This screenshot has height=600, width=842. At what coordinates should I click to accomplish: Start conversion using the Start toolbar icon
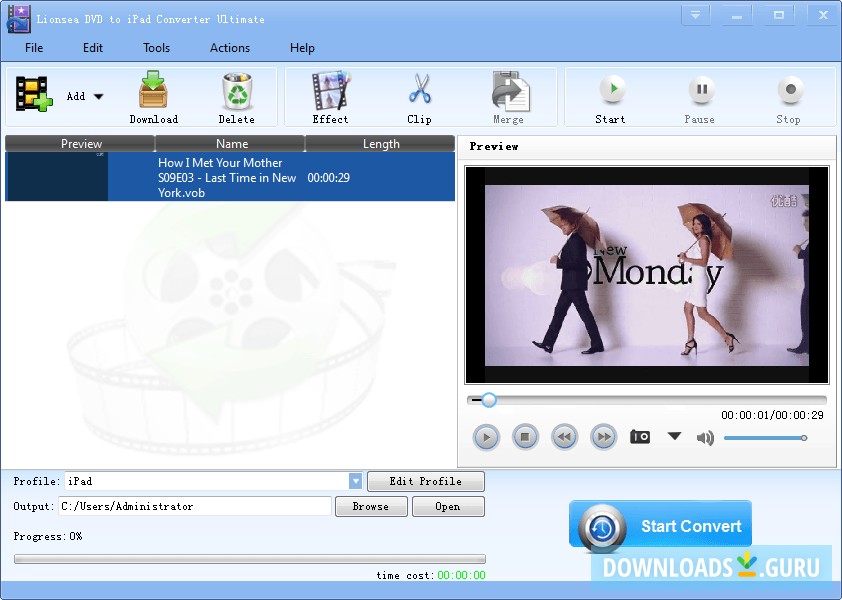pos(610,90)
